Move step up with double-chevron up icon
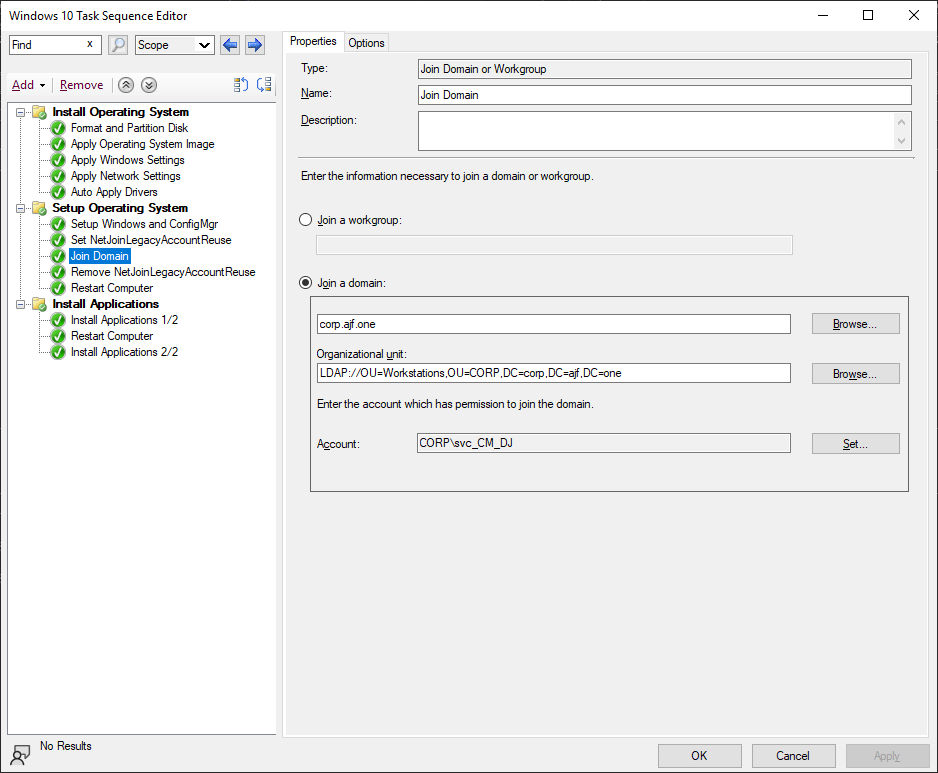Image resolution: width=938 pixels, height=773 pixels. (x=126, y=85)
